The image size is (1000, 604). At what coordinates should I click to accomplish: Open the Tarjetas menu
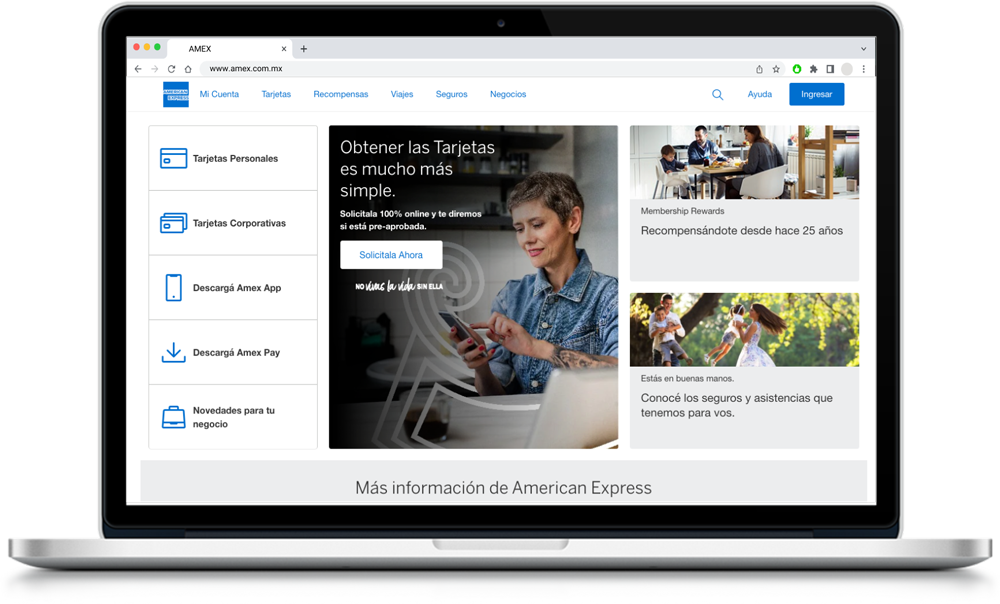(276, 94)
